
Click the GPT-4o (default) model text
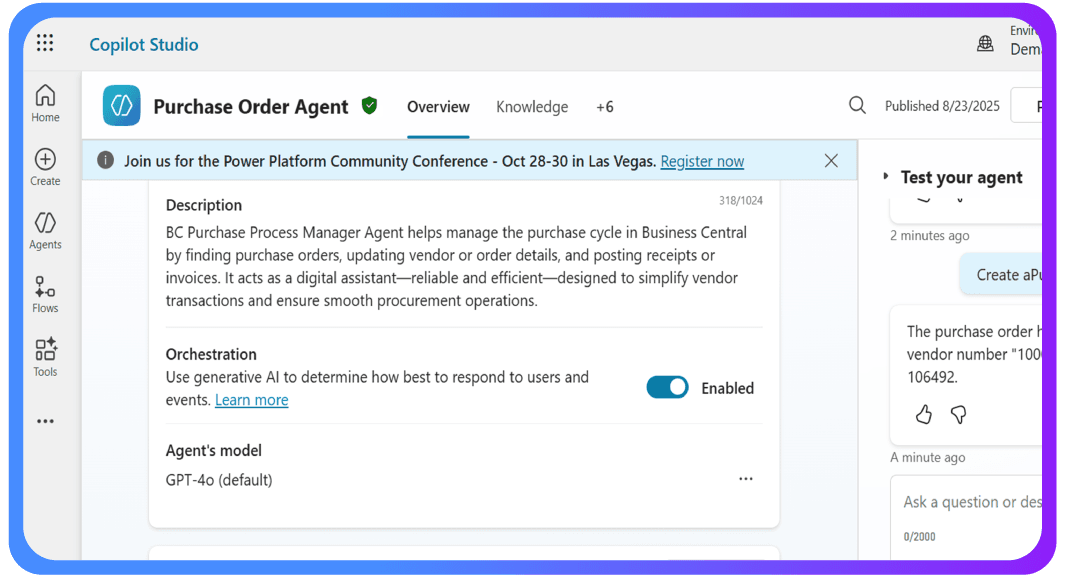pos(219,480)
